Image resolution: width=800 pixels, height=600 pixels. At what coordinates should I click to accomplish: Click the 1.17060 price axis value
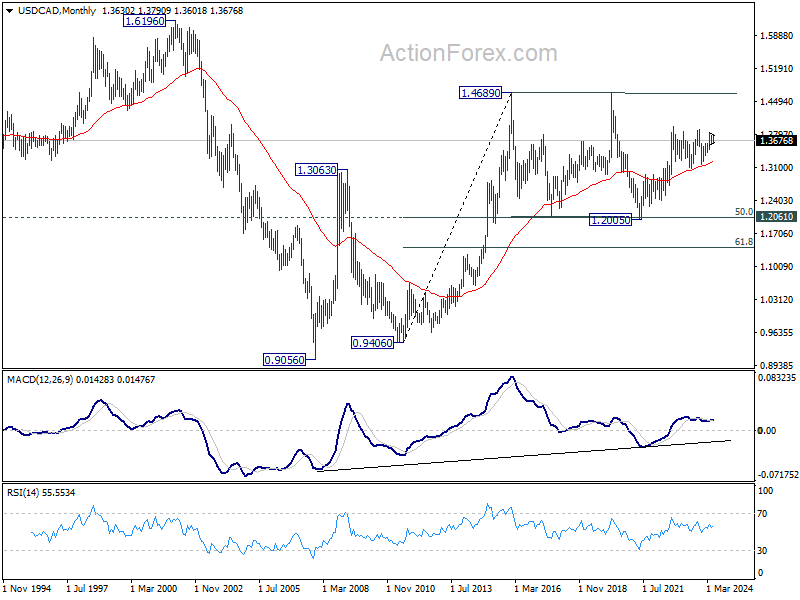[x=777, y=234]
